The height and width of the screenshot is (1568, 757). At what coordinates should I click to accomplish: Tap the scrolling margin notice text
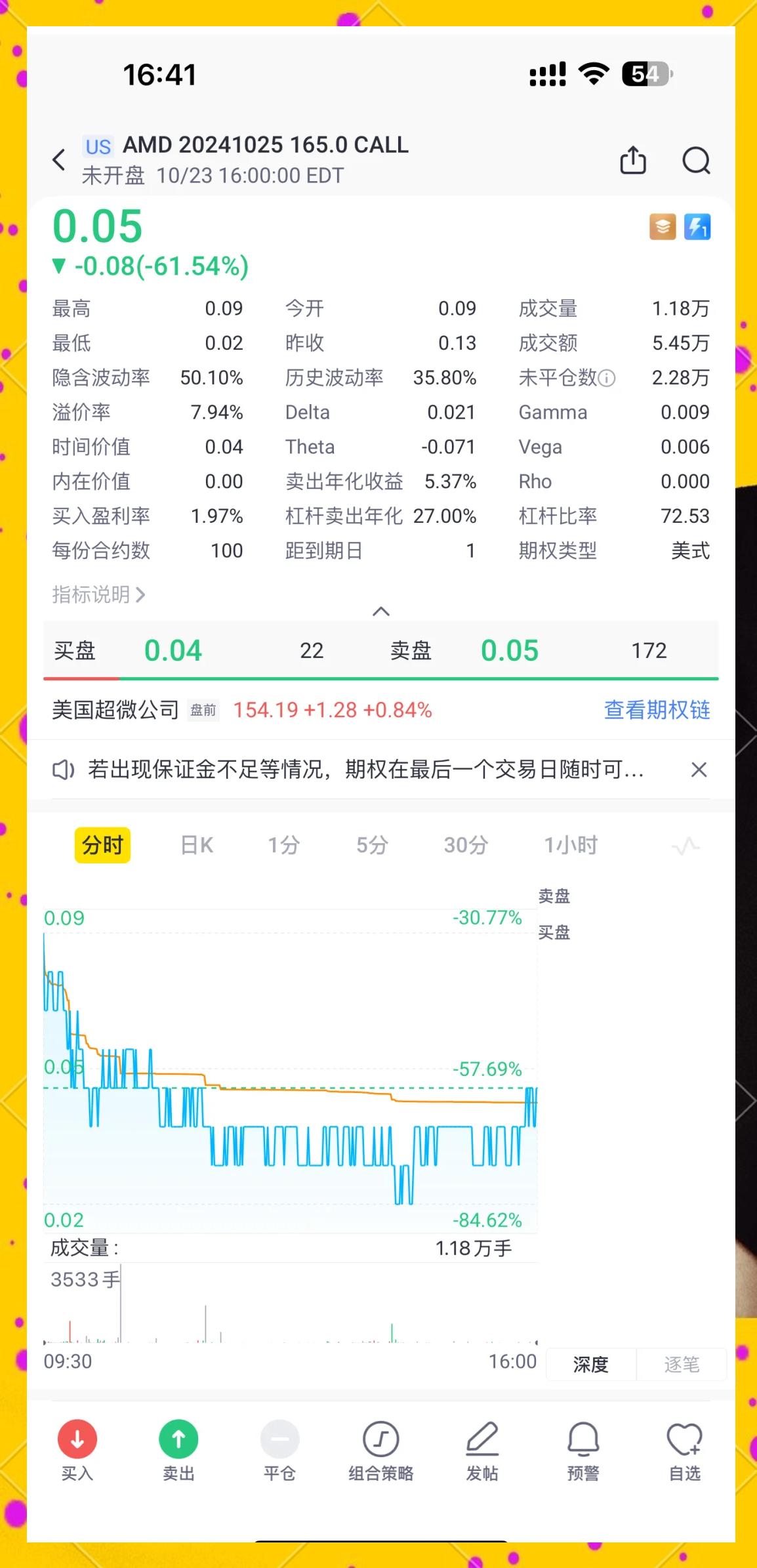[365, 770]
